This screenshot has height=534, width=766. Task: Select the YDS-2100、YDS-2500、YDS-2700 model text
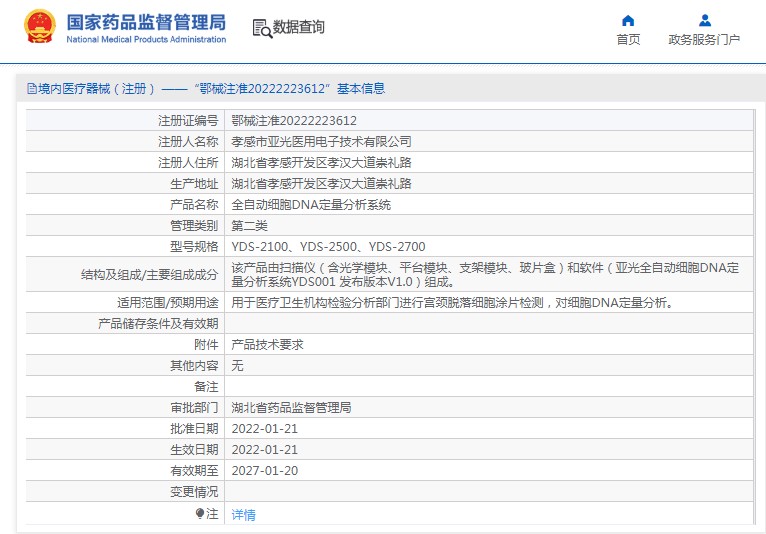coord(328,247)
